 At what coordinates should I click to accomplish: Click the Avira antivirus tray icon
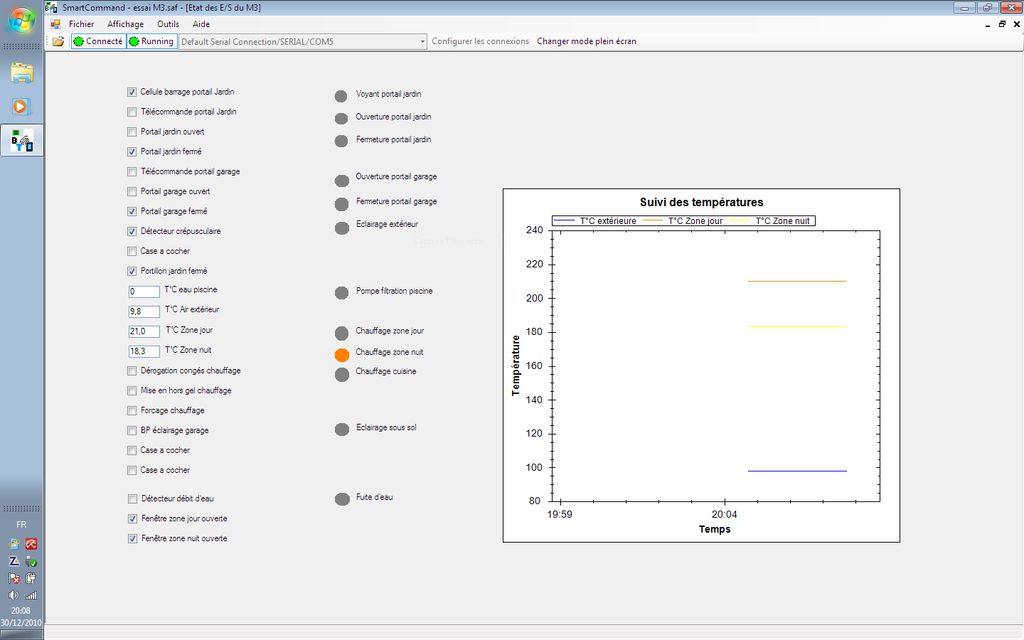pyautogui.click(x=31, y=544)
